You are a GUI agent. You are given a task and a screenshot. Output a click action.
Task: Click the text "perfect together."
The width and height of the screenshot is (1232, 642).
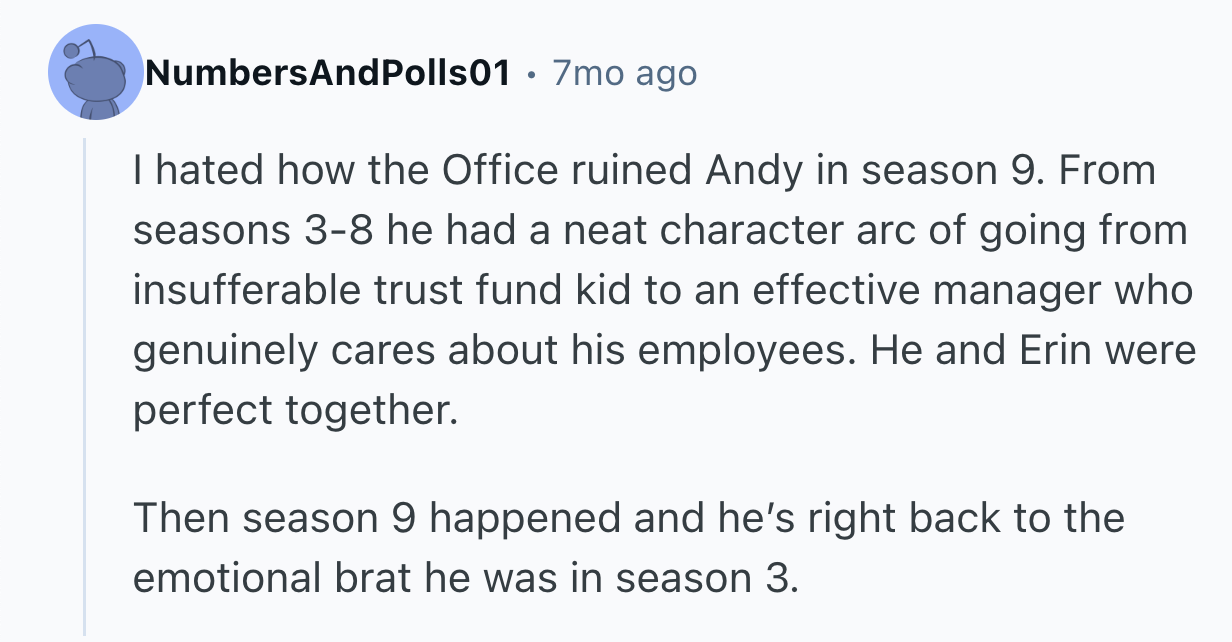pyautogui.click(x=296, y=411)
